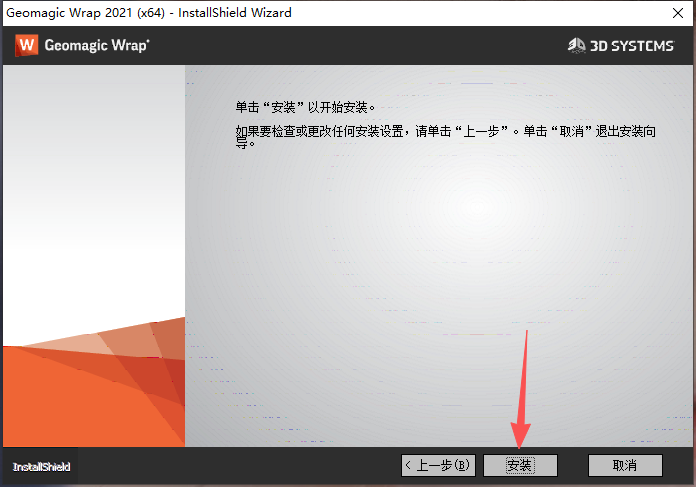Screen dimensions: 696x487
Task: Click the orange geometric artwork on left
Action: [90, 390]
